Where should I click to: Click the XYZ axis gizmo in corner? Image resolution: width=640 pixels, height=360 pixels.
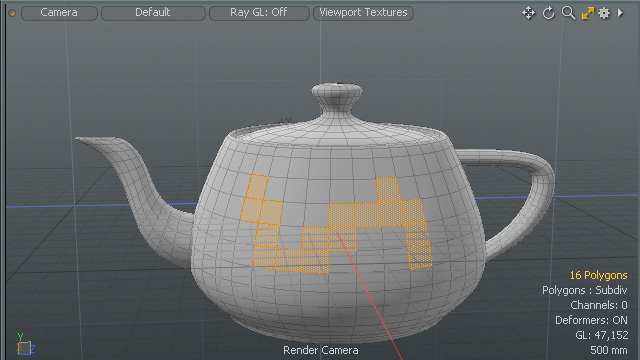click(25, 344)
